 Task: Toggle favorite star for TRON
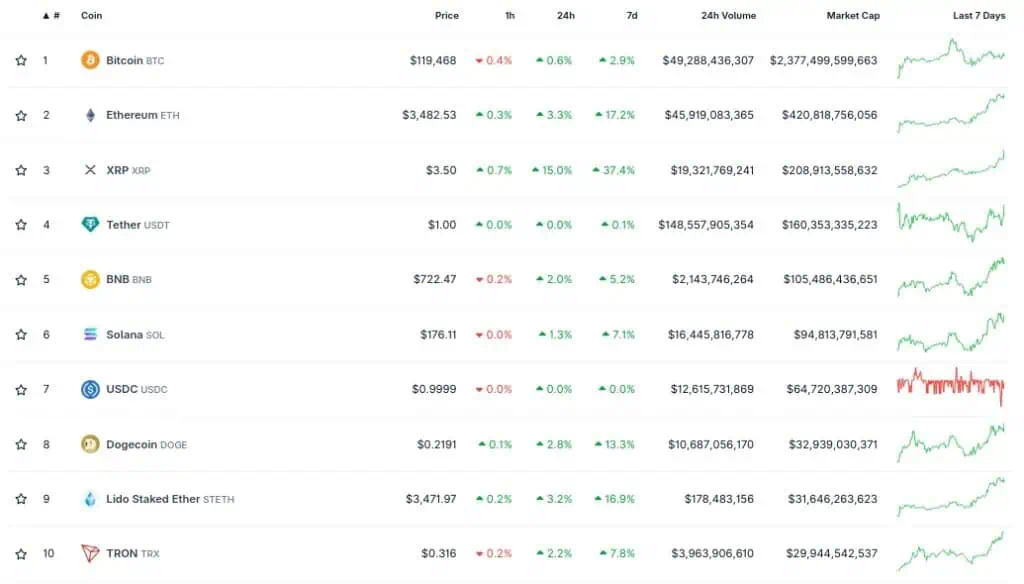[21, 554]
